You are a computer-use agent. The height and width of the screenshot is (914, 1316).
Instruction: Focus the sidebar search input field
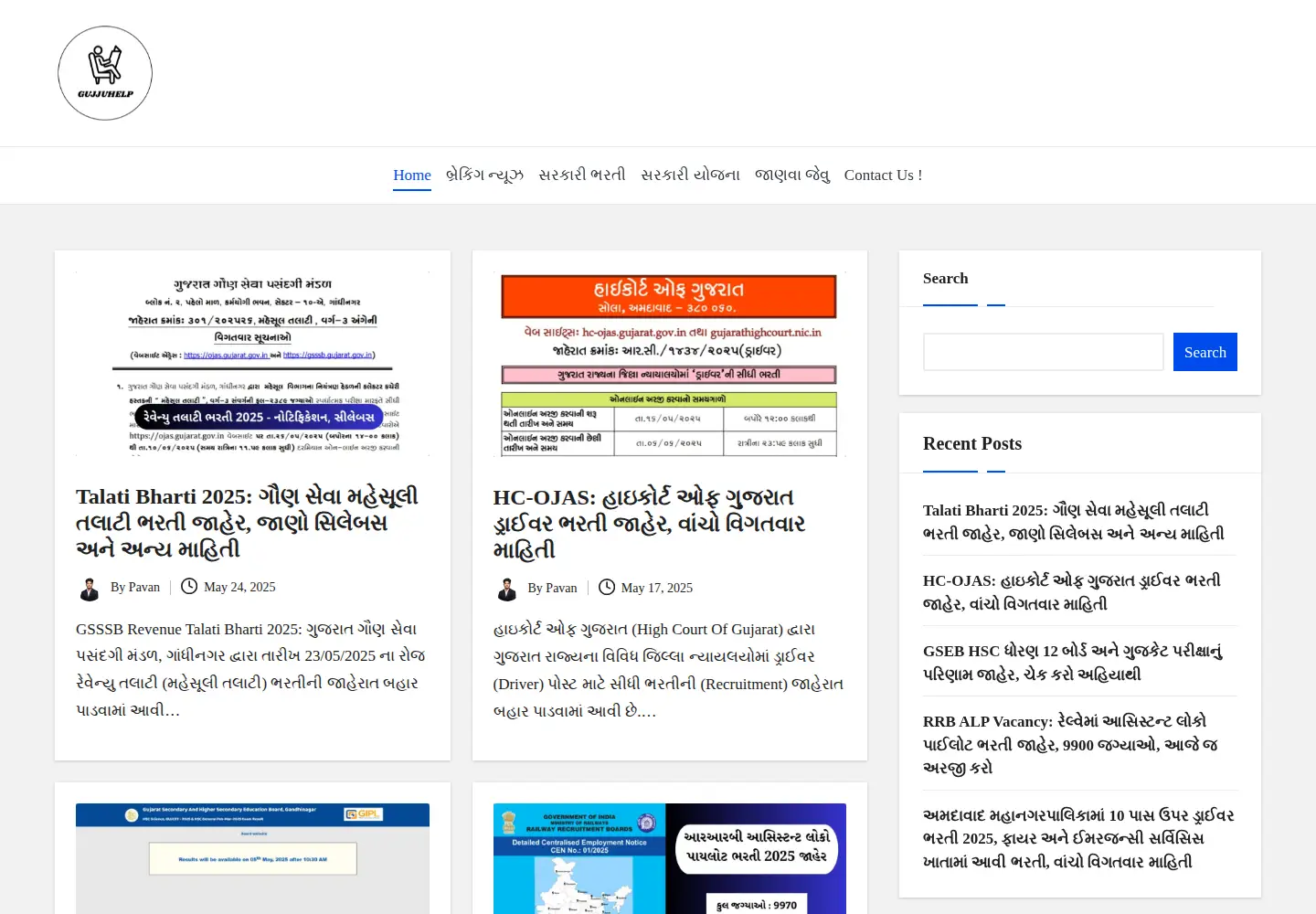(1043, 352)
